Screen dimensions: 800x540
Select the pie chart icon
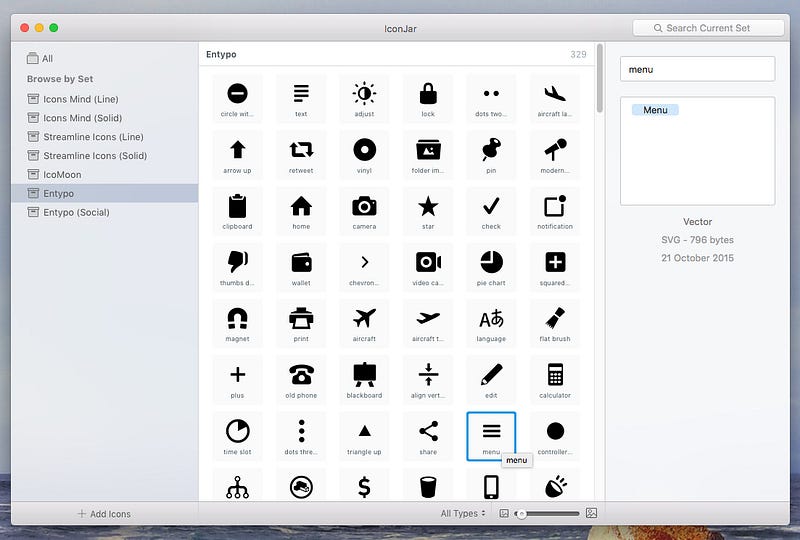491,267
